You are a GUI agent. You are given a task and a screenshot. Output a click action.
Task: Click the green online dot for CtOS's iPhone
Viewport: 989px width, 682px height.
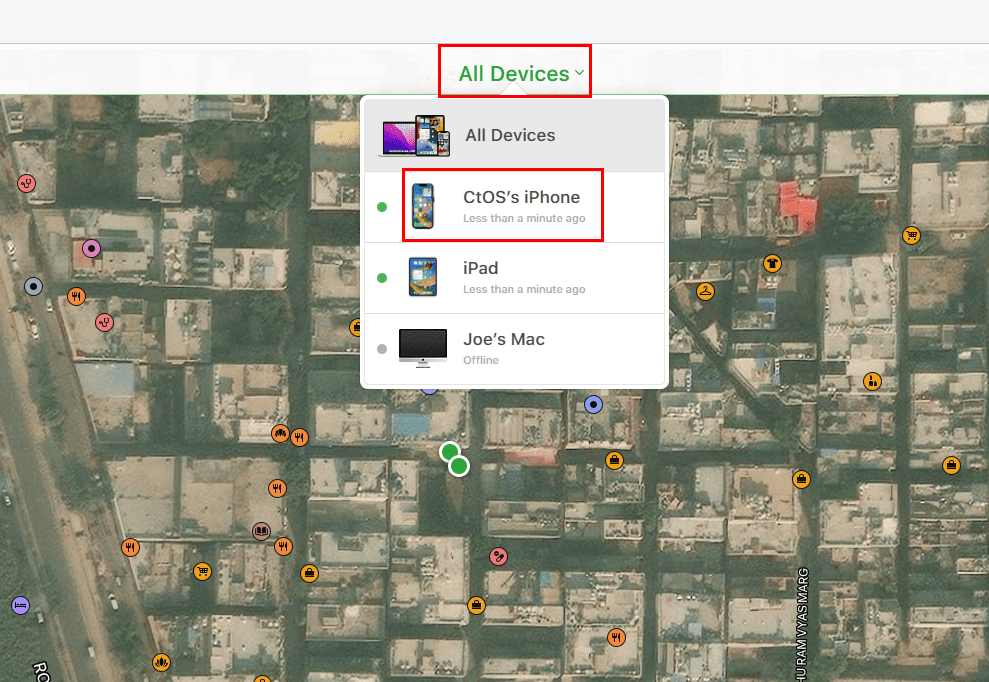382,207
